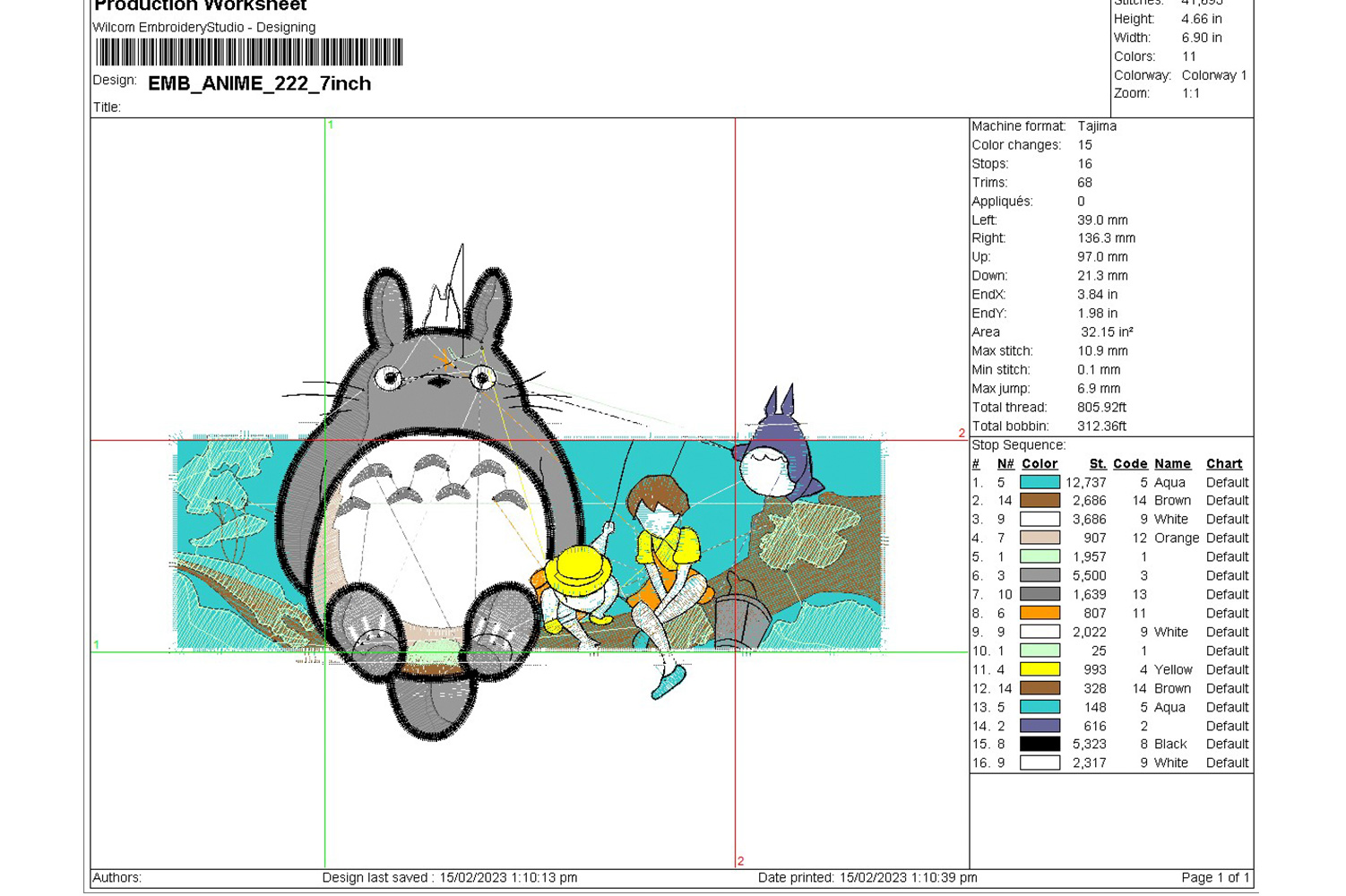Click the 'Page 1 of 1' footer text

coord(1215,878)
